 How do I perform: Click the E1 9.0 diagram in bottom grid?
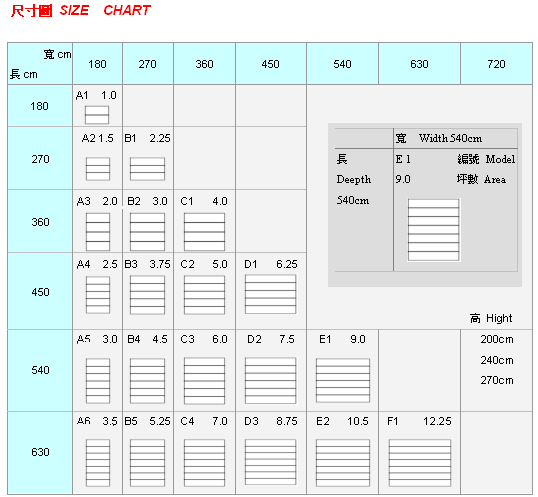point(343,380)
